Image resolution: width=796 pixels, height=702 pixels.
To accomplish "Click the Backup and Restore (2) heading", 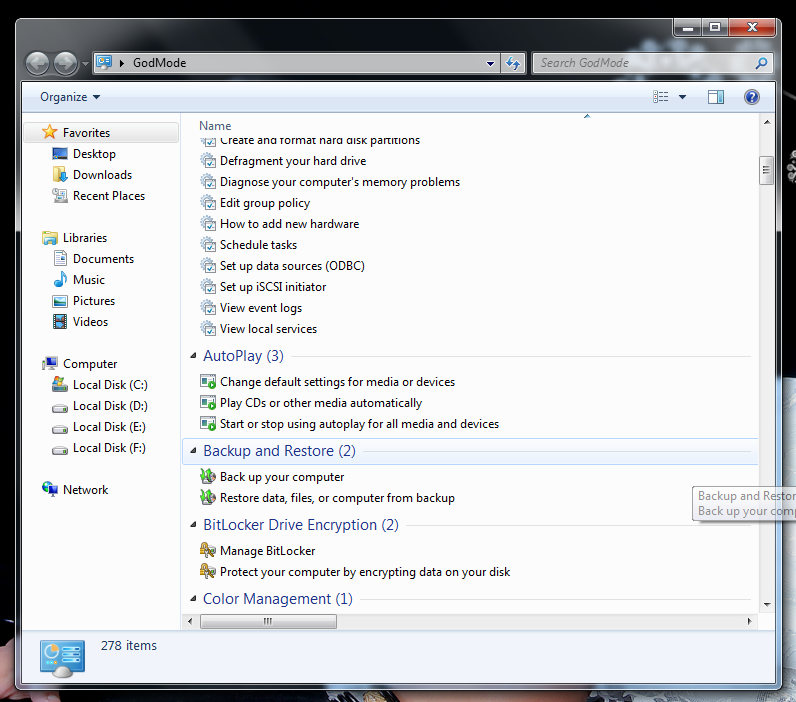I will pyautogui.click(x=279, y=451).
